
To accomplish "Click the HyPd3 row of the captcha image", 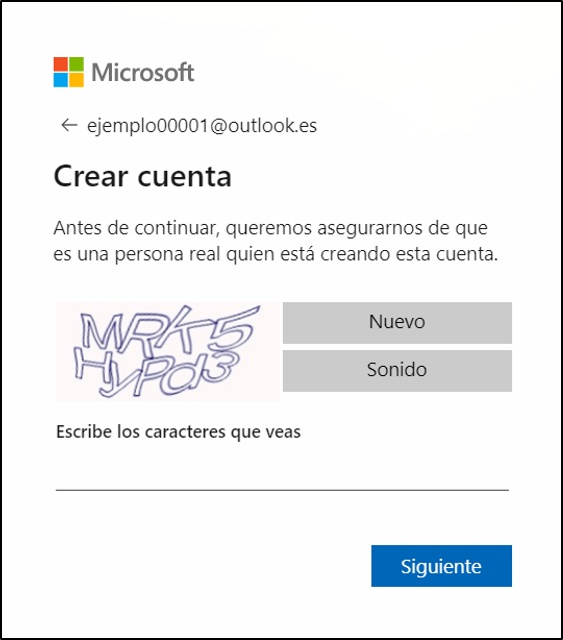I will pyautogui.click(x=156, y=373).
